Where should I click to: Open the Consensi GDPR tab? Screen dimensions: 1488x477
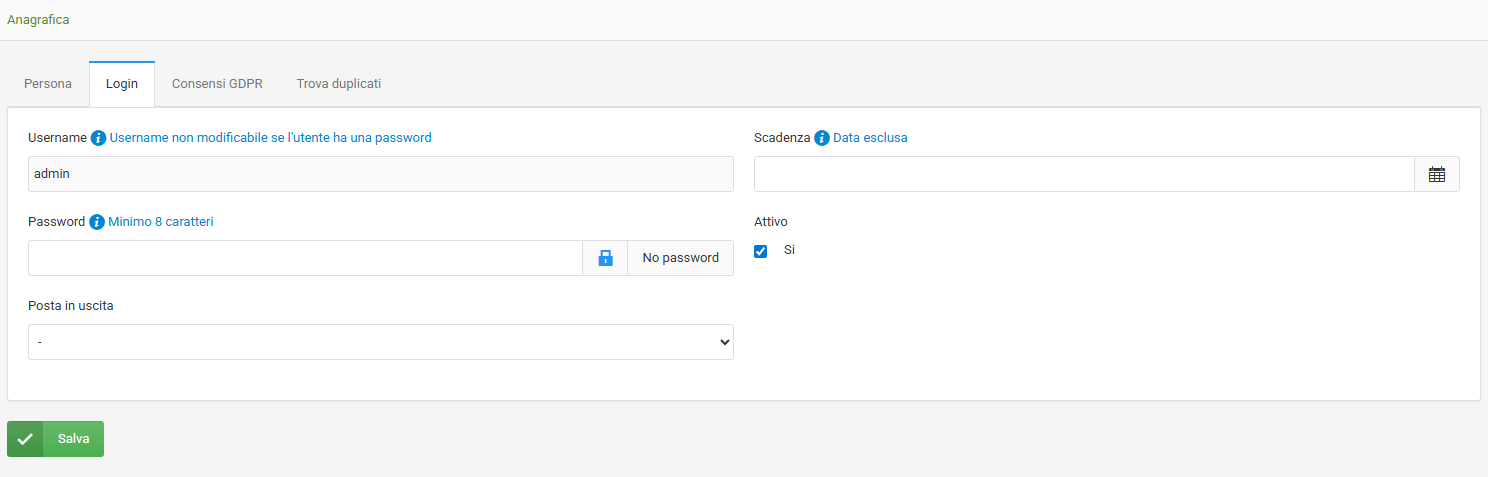(x=217, y=84)
